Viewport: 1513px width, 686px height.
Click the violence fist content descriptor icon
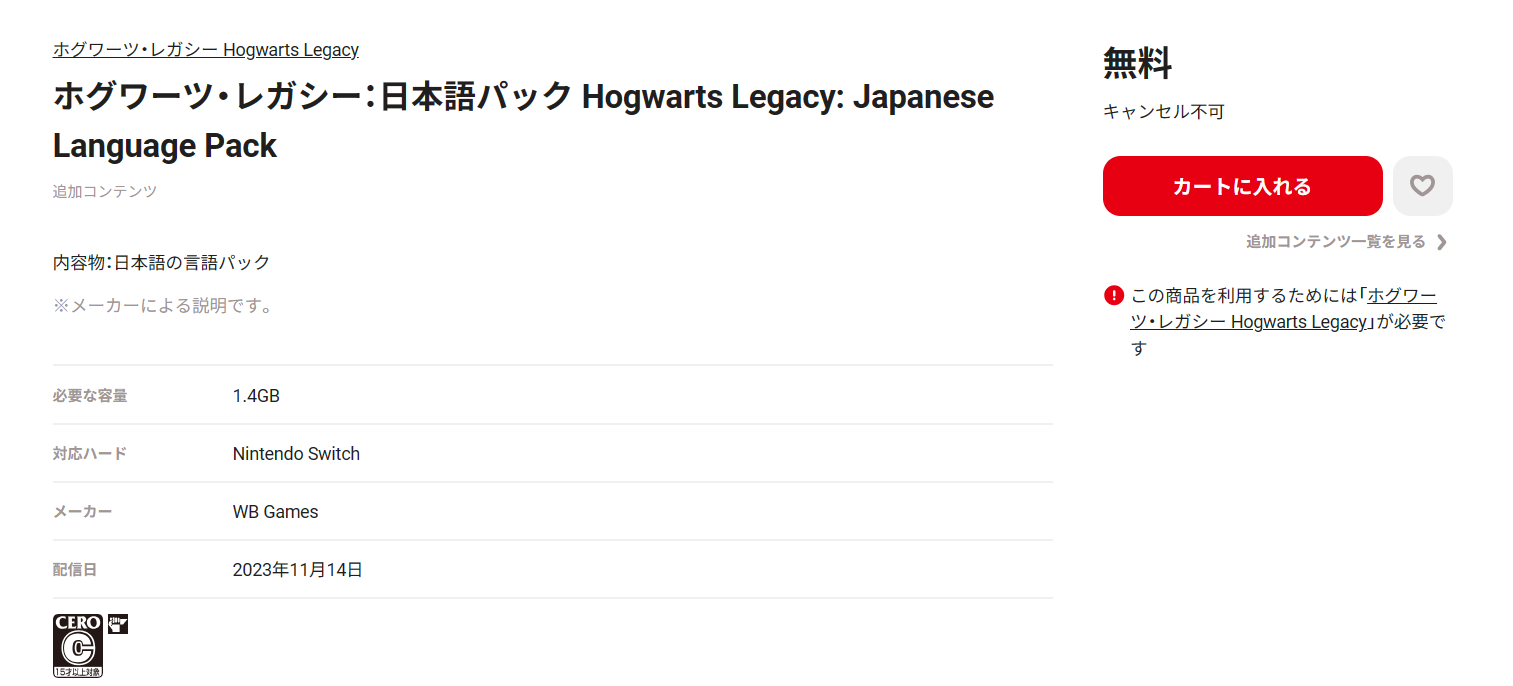pyautogui.click(x=118, y=624)
